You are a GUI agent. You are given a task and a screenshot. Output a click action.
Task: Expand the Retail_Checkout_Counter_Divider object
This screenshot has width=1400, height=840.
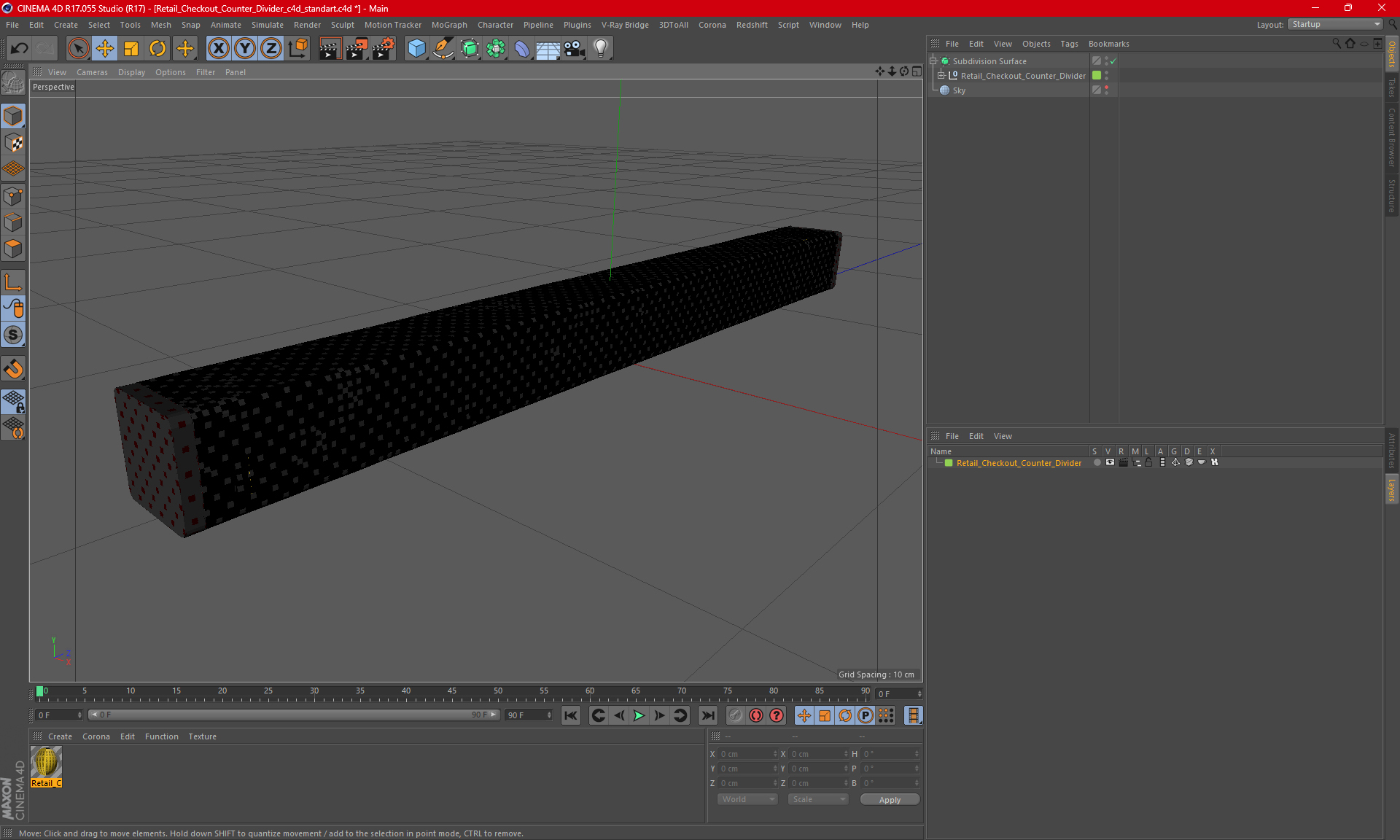coord(941,76)
